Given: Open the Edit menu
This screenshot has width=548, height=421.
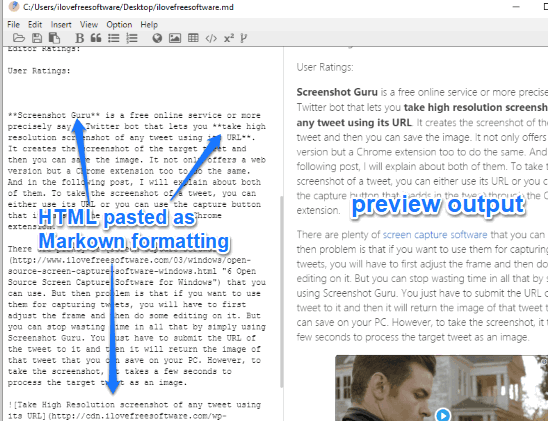Looking at the screenshot, I should 35,24.
